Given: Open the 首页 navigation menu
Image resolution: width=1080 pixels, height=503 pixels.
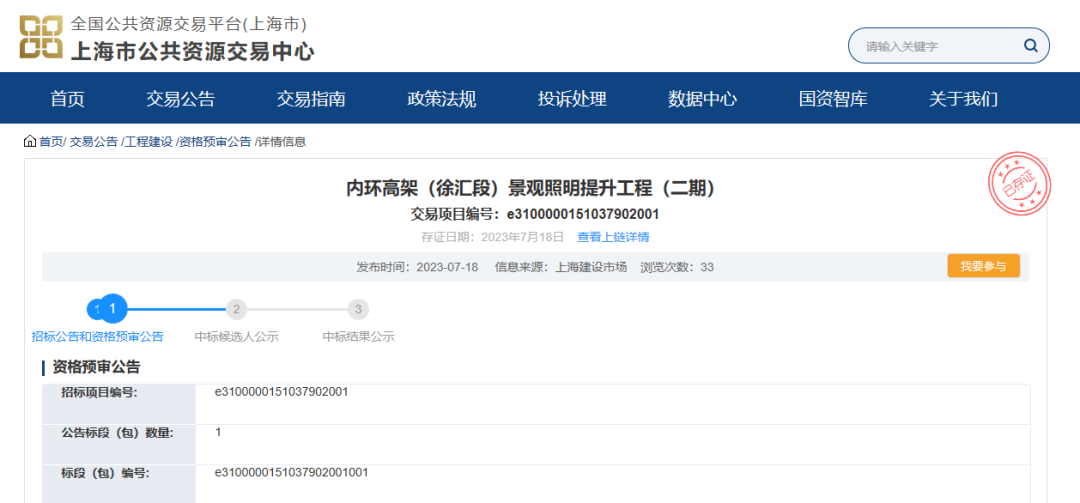Looking at the screenshot, I should tap(68, 99).
